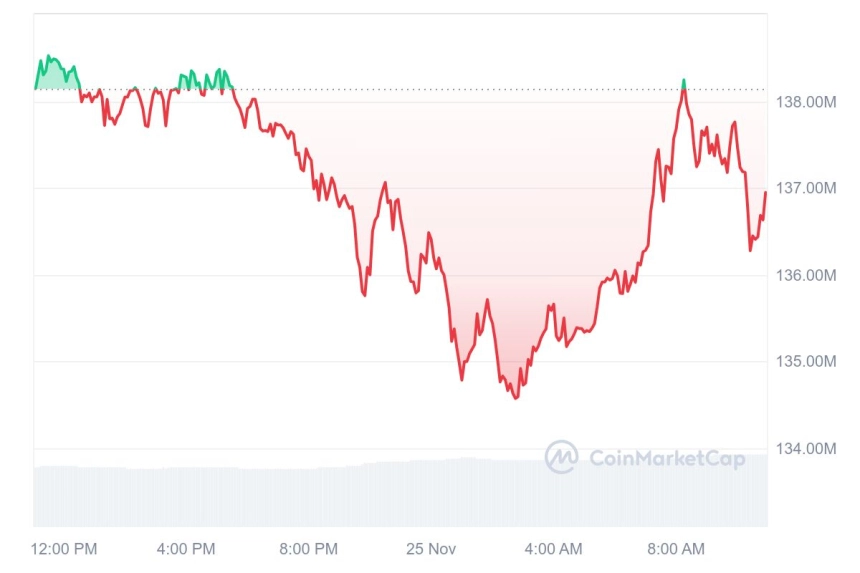Image resolution: width=860 pixels, height=573 pixels.
Task: Click the lowest red trough of the chart
Action: point(516,397)
